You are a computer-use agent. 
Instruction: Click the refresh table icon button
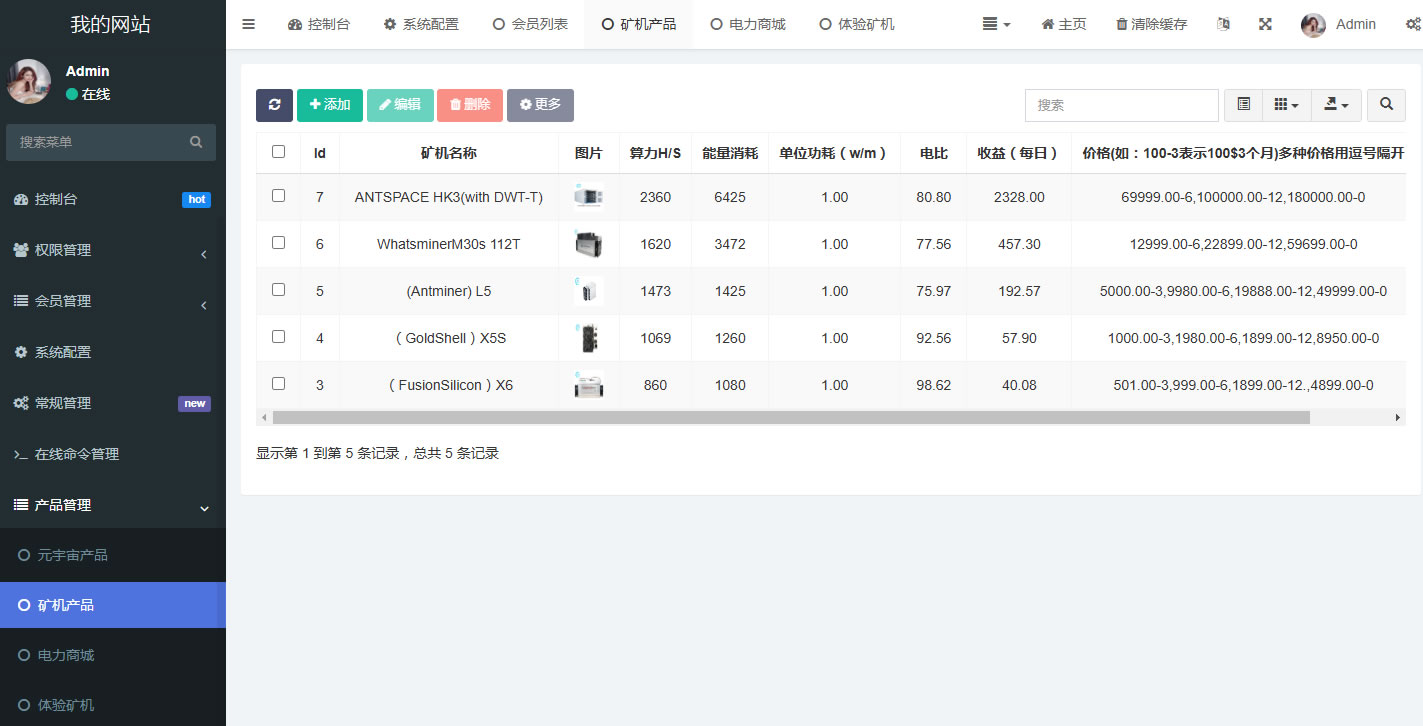[274, 105]
